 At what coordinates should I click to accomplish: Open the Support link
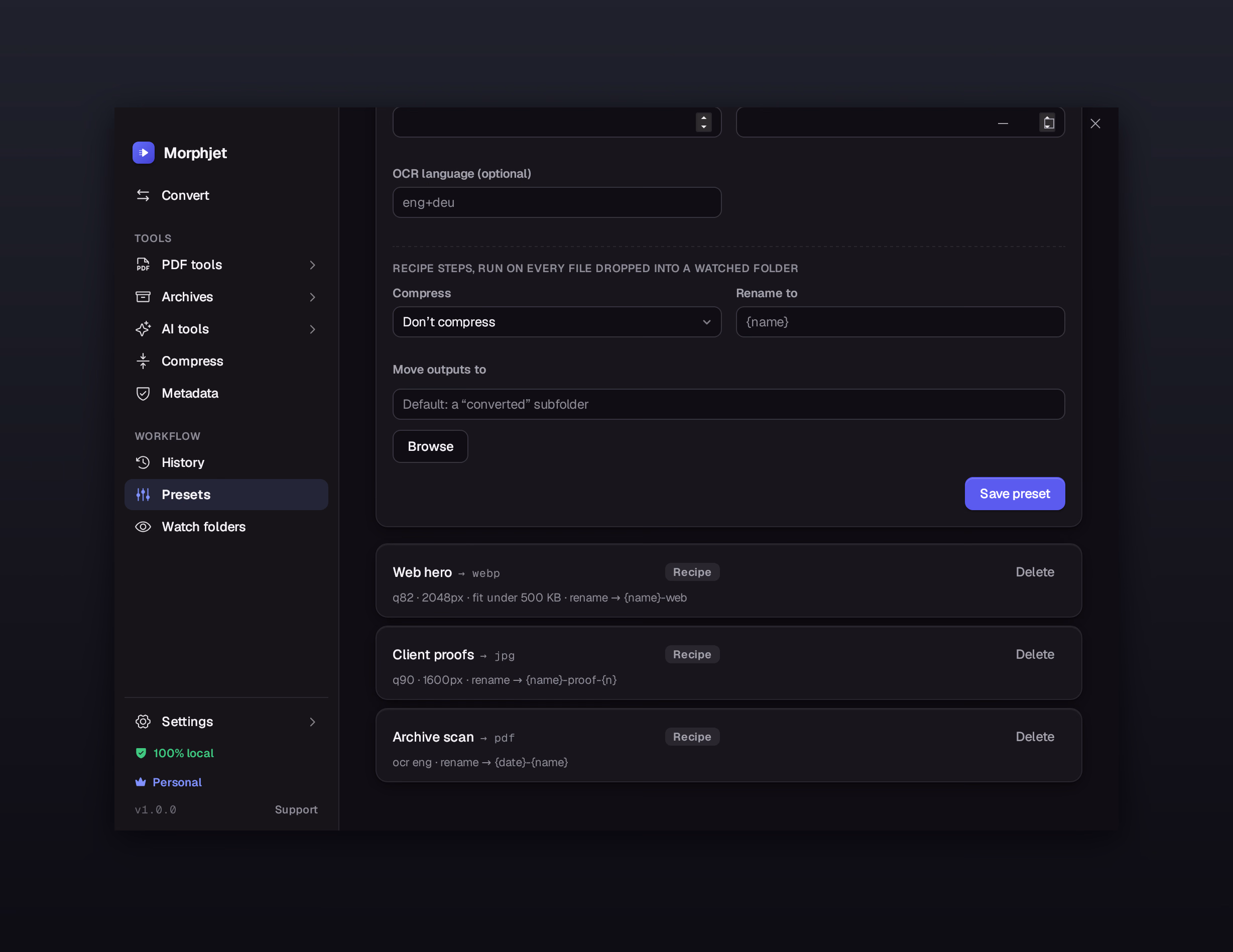pyautogui.click(x=296, y=810)
